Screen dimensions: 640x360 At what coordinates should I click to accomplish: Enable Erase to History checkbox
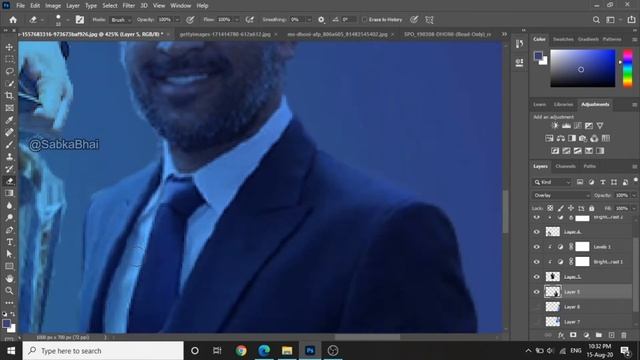pyautogui.click(x=364, y=20)
